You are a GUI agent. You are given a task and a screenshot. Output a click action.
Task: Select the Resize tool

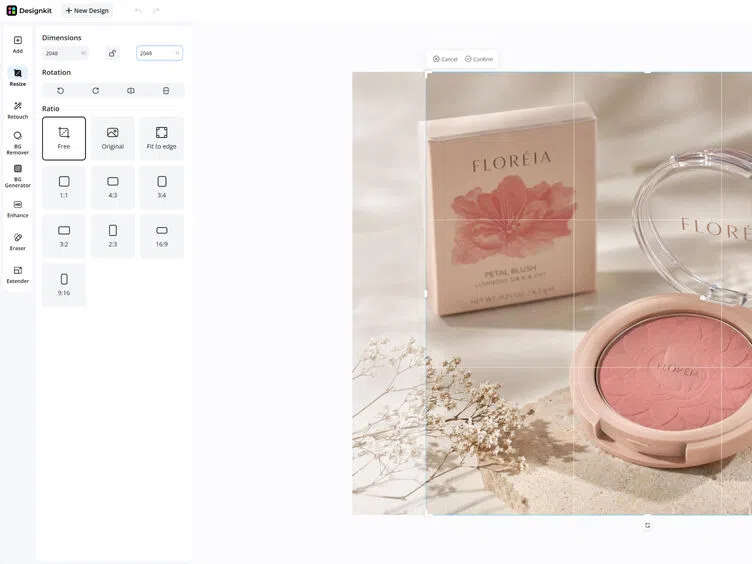point(18,77)
